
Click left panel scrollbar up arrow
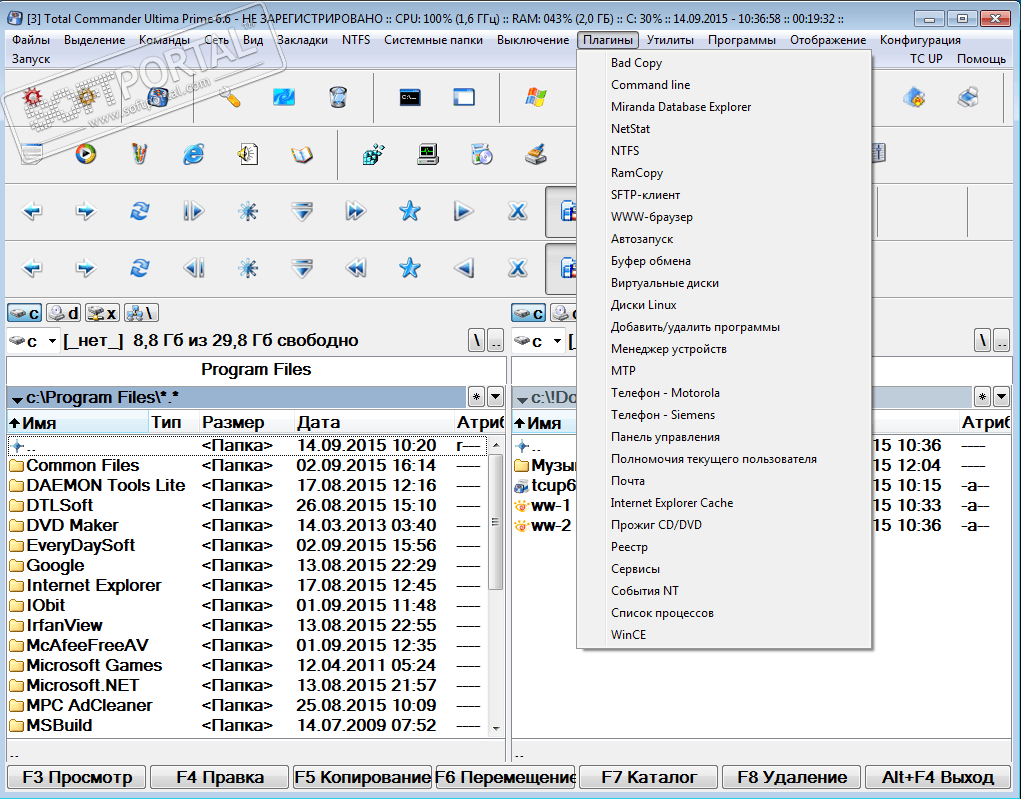pos(496,445)
